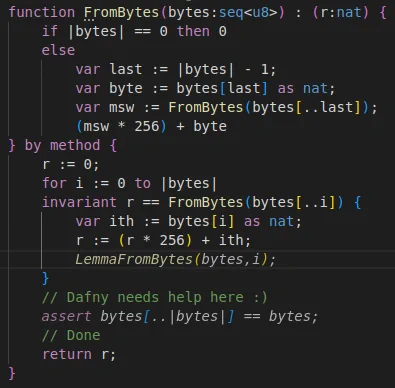Click 'bytes[..i]' in the invariant line
The image size is (395, 388).
[x=293, y=202]
